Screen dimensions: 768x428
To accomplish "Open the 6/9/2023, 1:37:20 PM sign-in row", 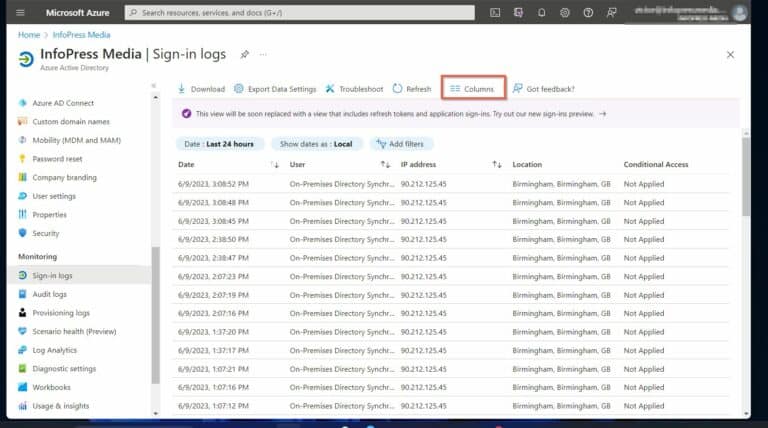I will pyautogui.click(x=450, y=332).
